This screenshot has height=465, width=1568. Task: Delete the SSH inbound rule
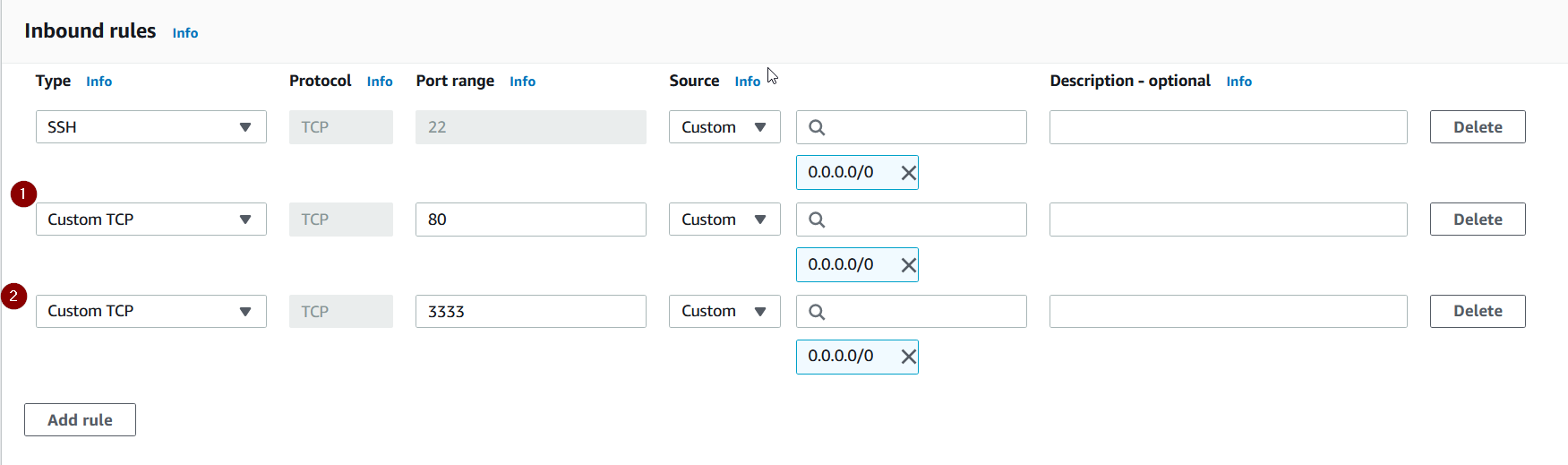click(1477, 127)
